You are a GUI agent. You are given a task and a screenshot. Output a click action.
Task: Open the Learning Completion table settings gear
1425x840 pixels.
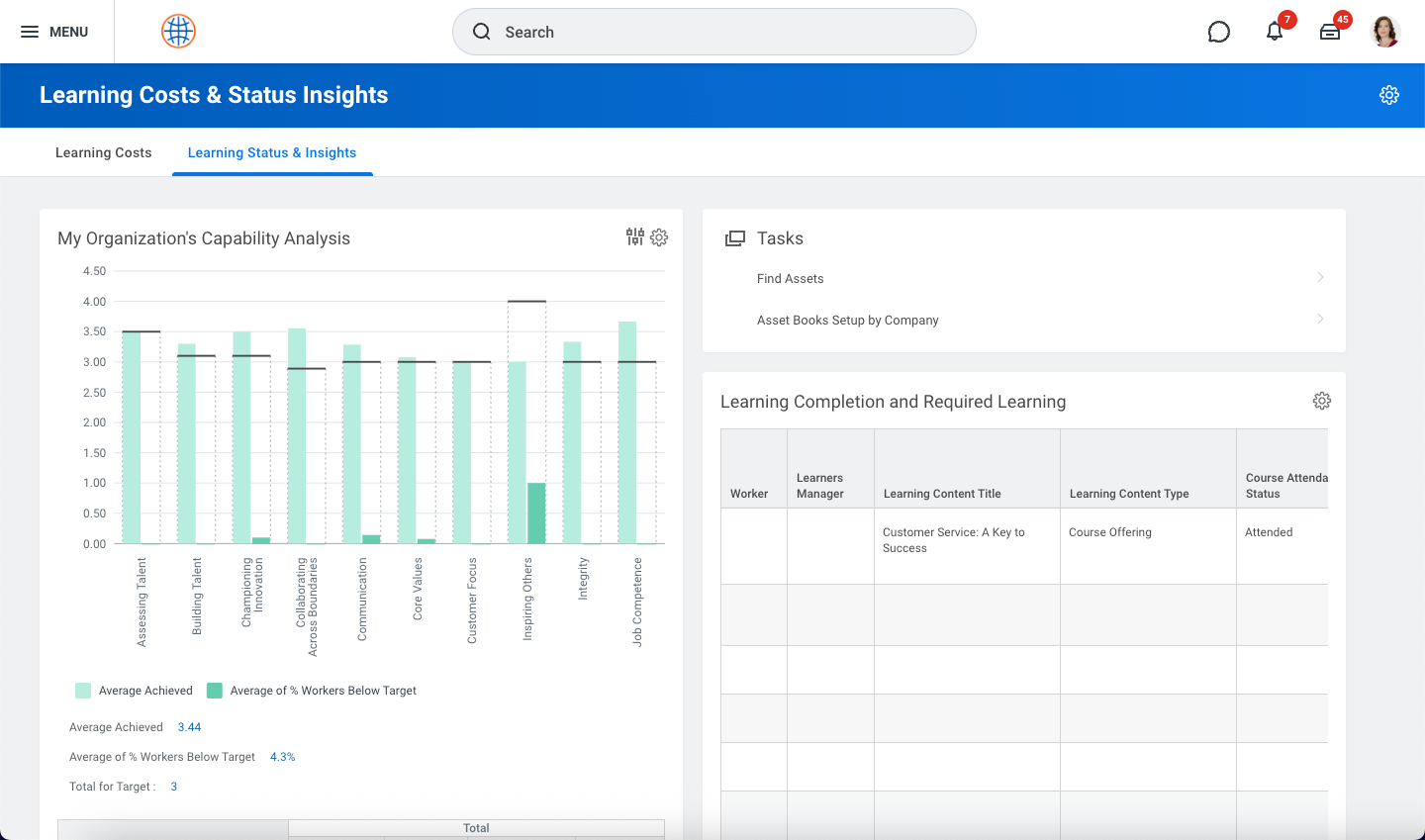(1322, 401)
